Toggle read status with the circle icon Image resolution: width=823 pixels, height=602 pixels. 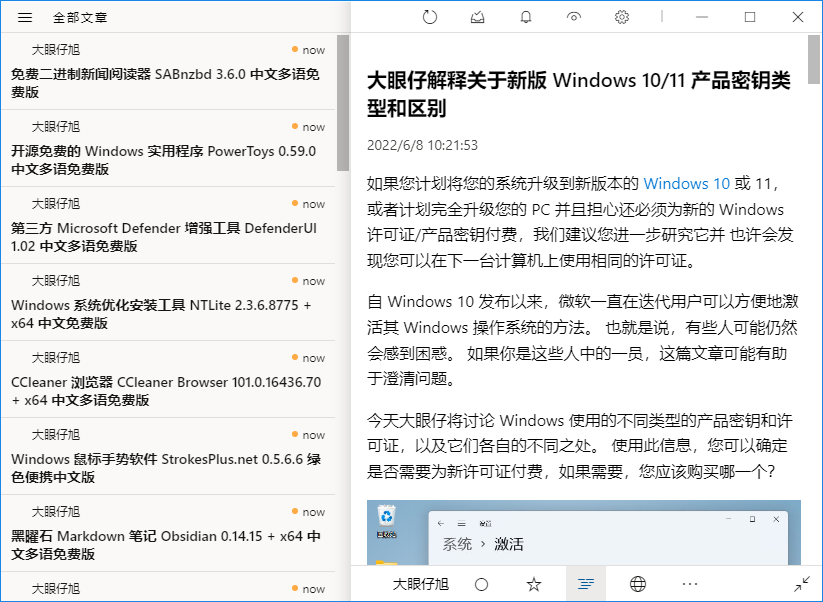point(481,584)
